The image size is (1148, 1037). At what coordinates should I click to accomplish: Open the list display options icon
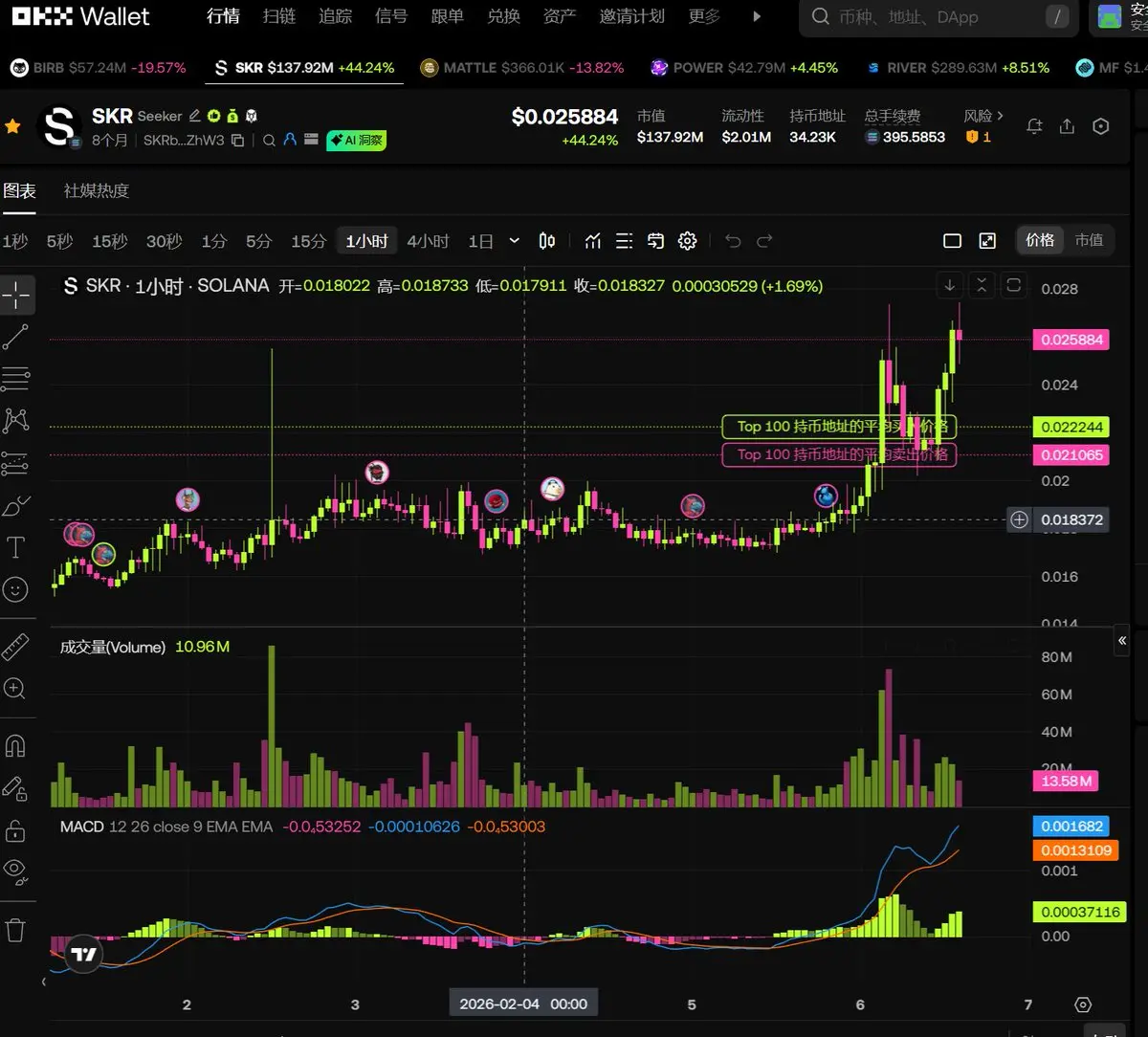click(624, 241)
